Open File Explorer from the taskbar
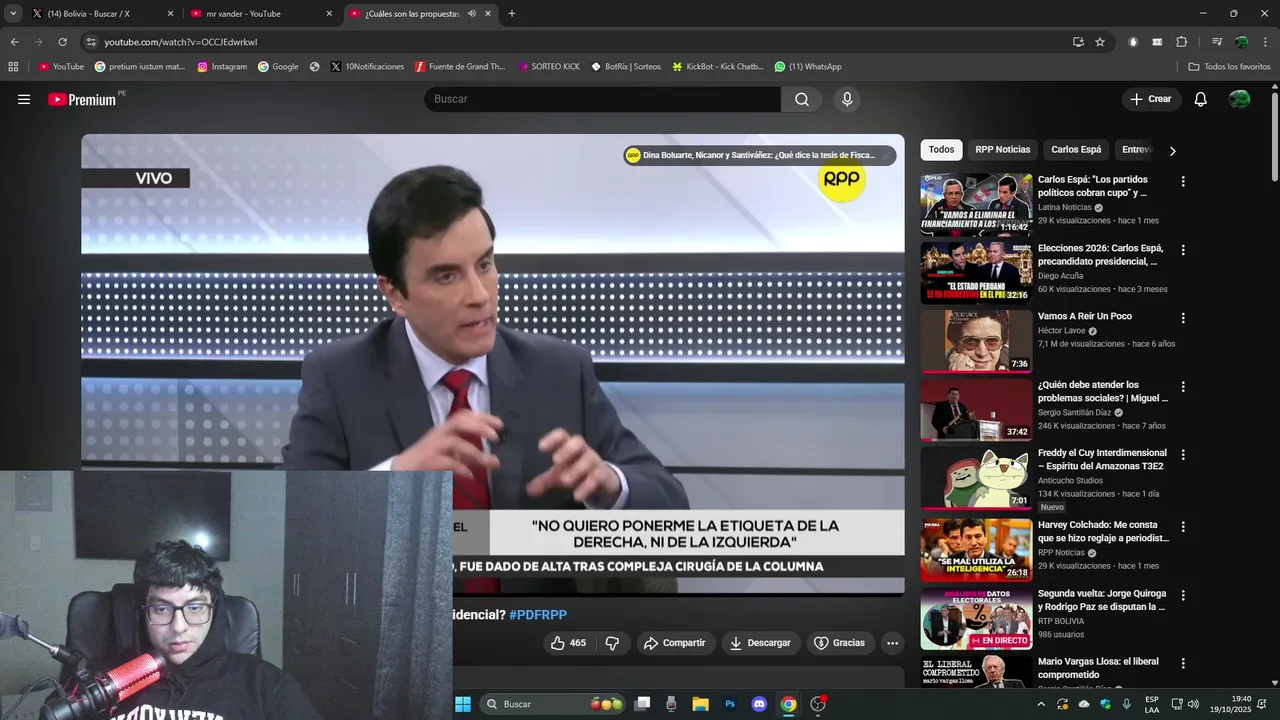Viewport: 1280px width, 720px height. (x=700, y=704)
